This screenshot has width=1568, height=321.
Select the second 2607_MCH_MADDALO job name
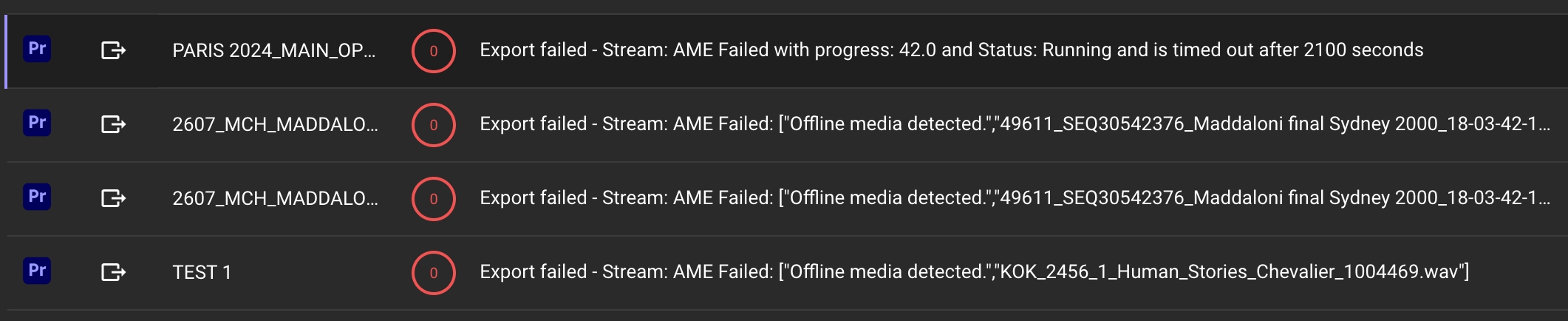click(x=275, y=198)
